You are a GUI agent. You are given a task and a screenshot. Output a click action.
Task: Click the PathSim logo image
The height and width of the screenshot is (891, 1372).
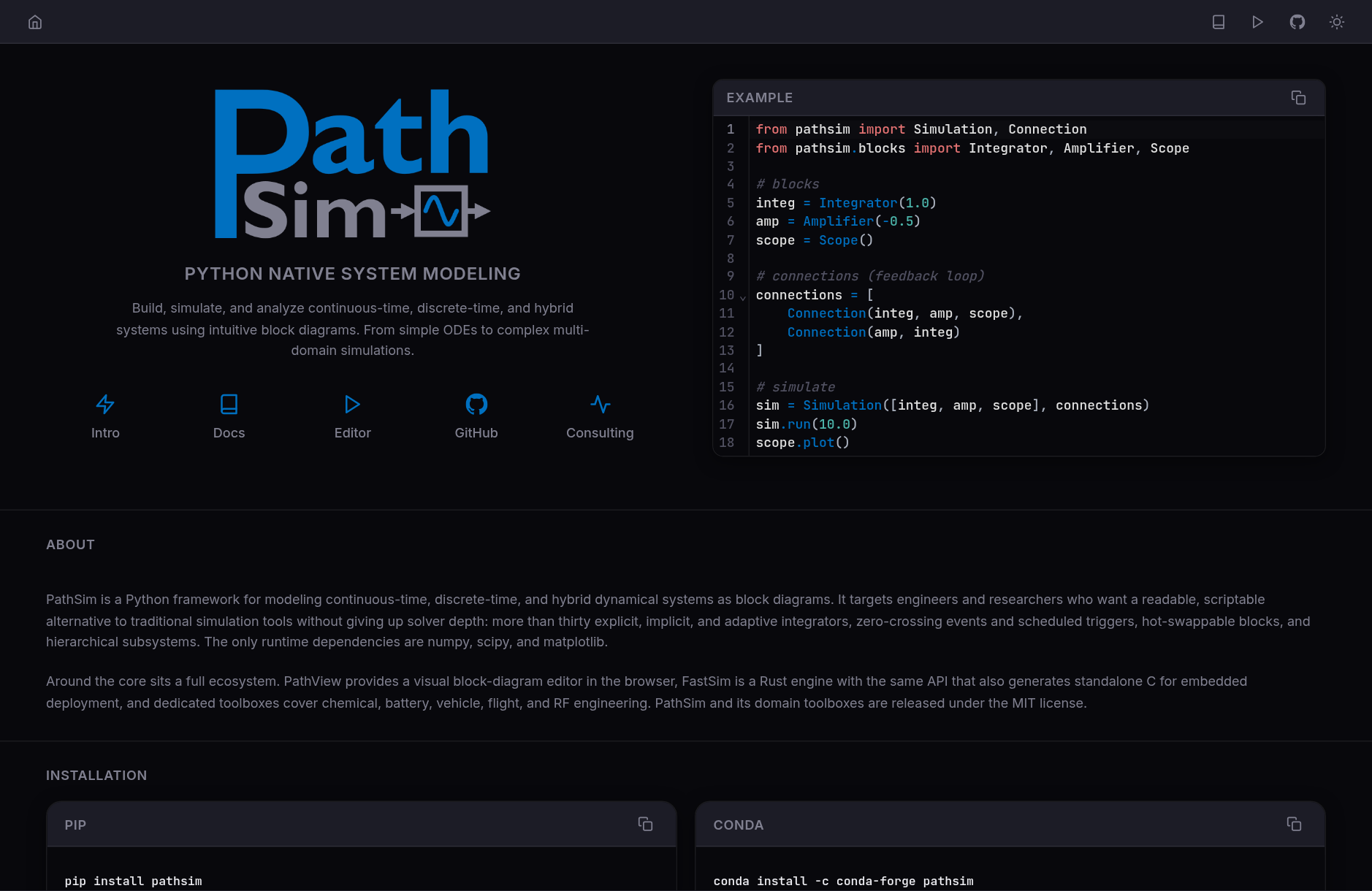click(x=352, y=164)
